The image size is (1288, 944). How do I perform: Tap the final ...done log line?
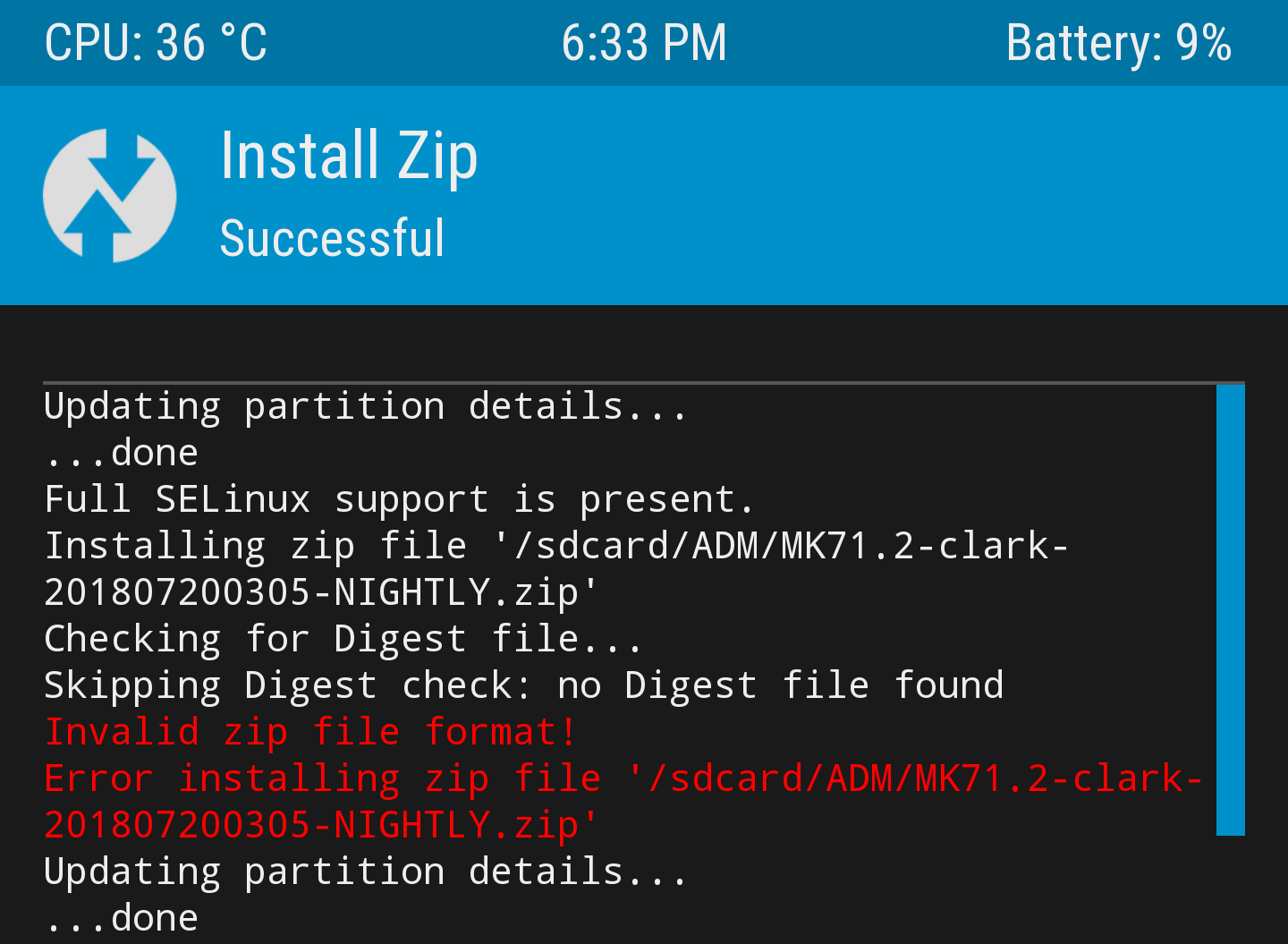coord(121,918)
